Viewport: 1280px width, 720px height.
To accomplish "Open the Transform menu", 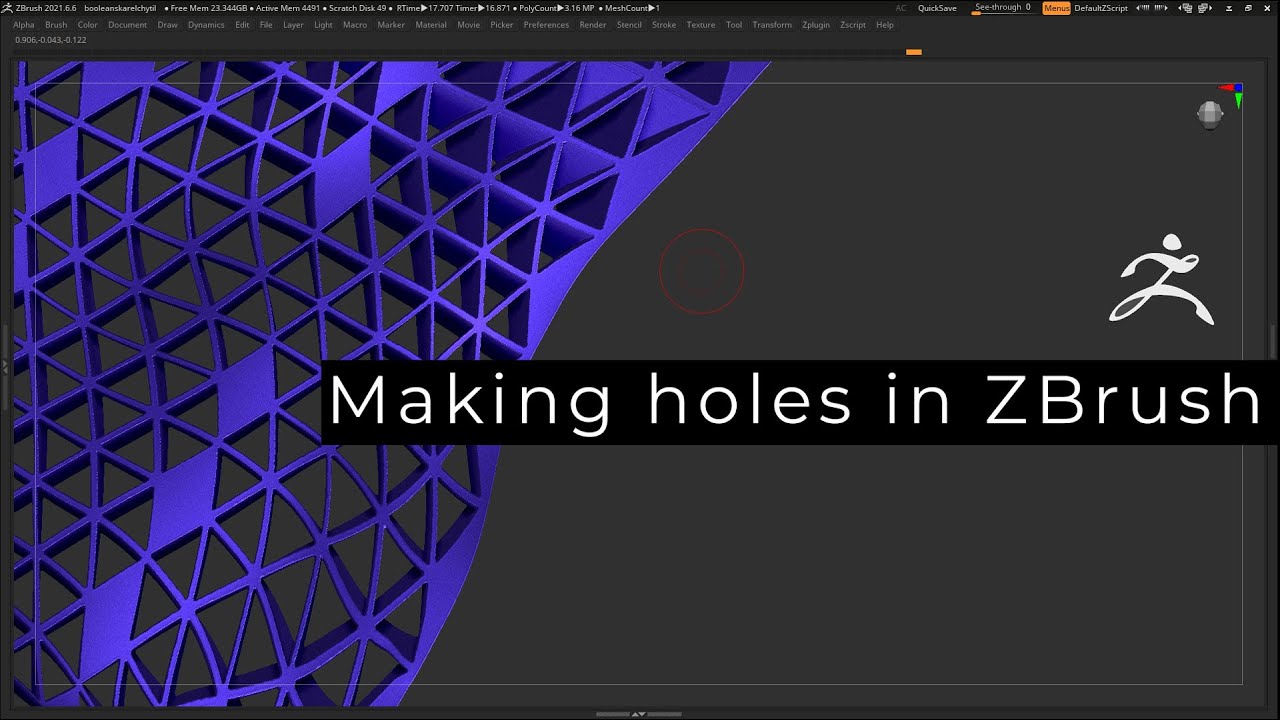I will tap(772, 25).
